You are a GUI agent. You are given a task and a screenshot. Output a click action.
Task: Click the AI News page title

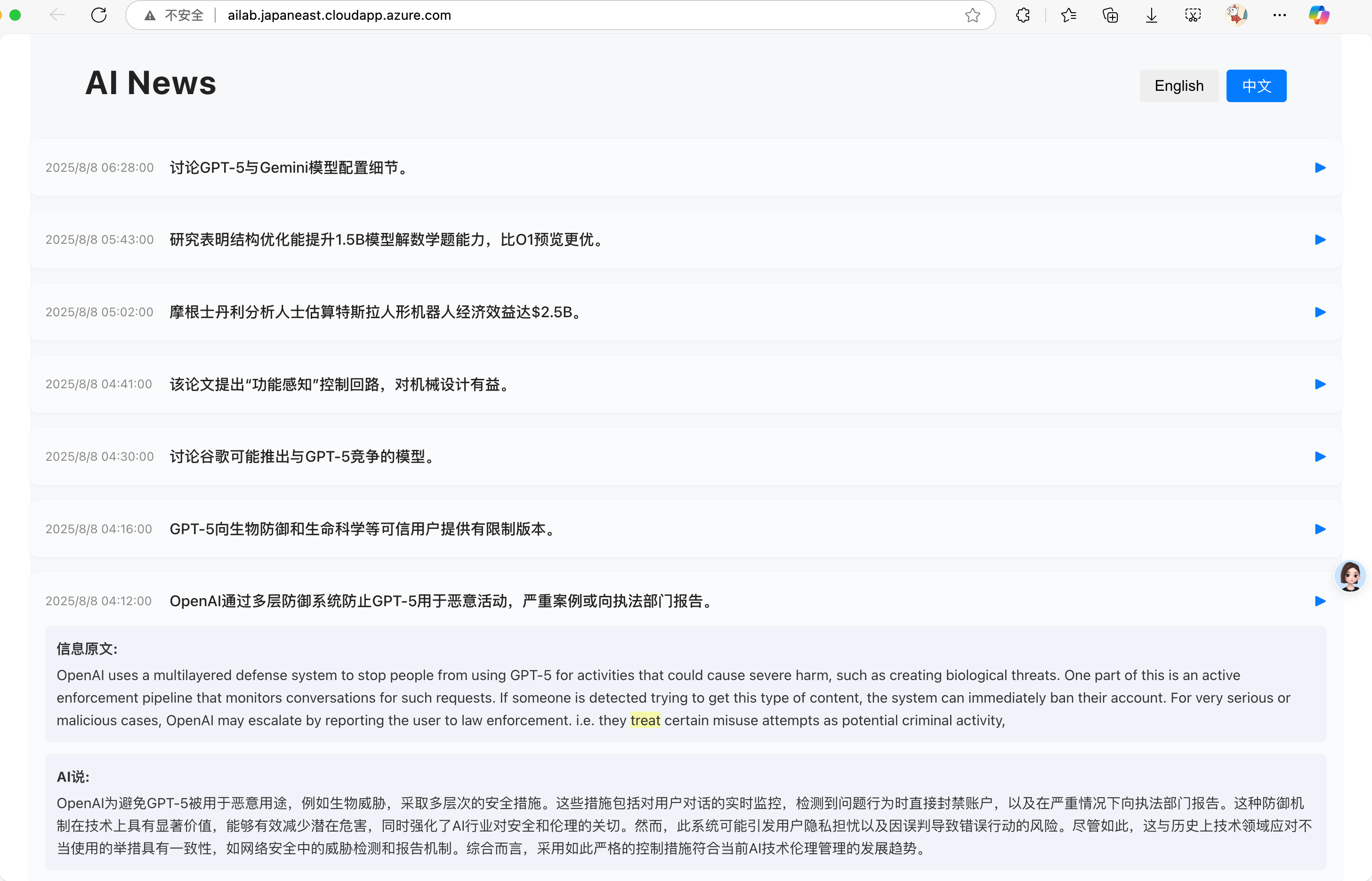(151, 83)
